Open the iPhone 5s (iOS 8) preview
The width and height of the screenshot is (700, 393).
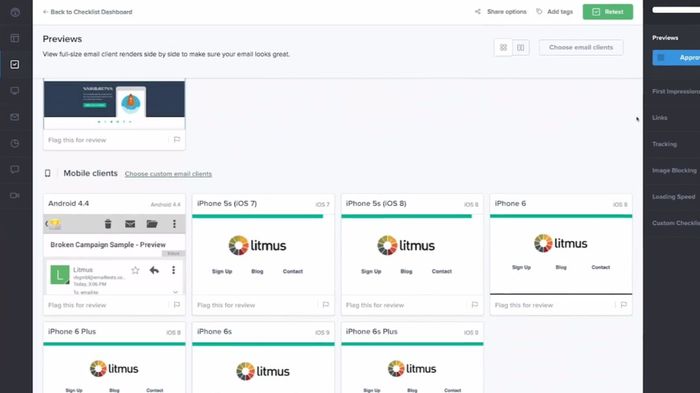click(412, 254)
